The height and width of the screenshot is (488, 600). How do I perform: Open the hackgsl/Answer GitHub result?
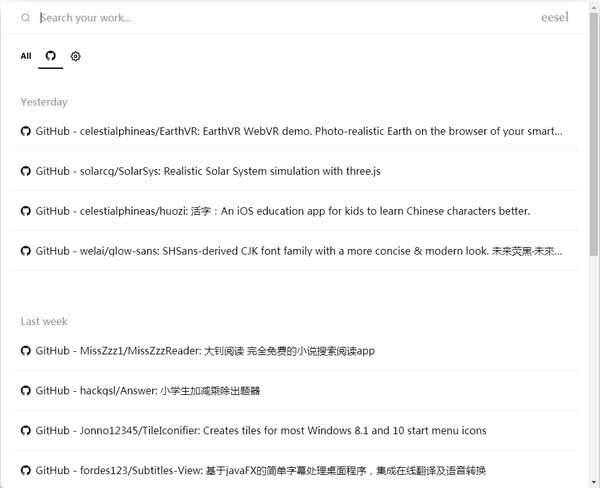[295, 390]
